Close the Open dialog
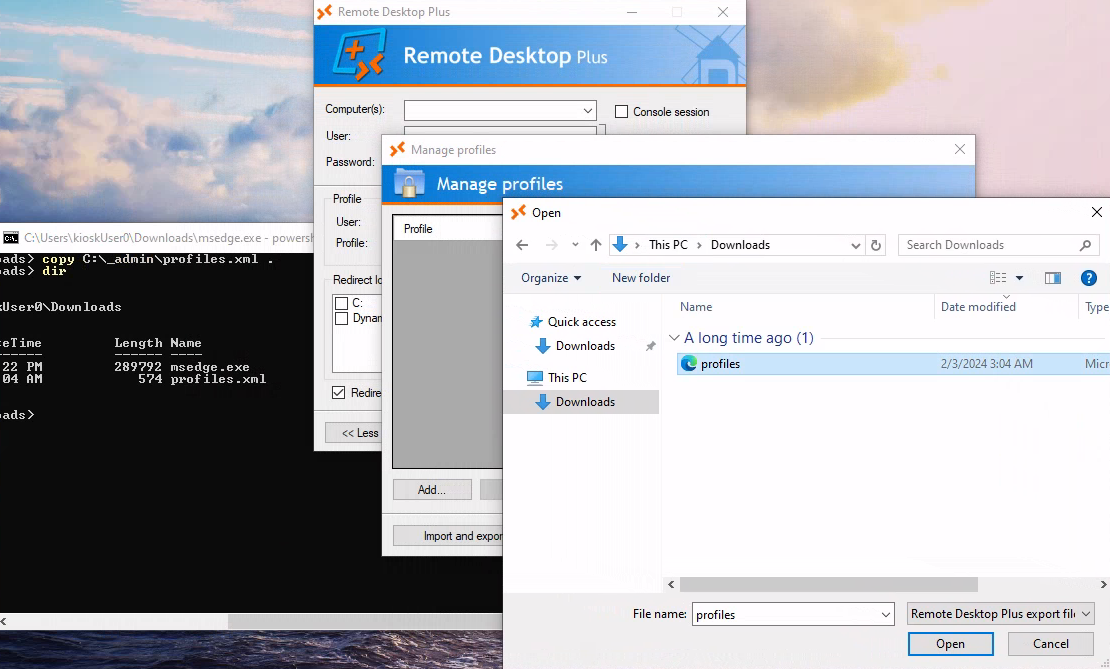This screenshot has width=1110, height=669. tap(1097, 212)
